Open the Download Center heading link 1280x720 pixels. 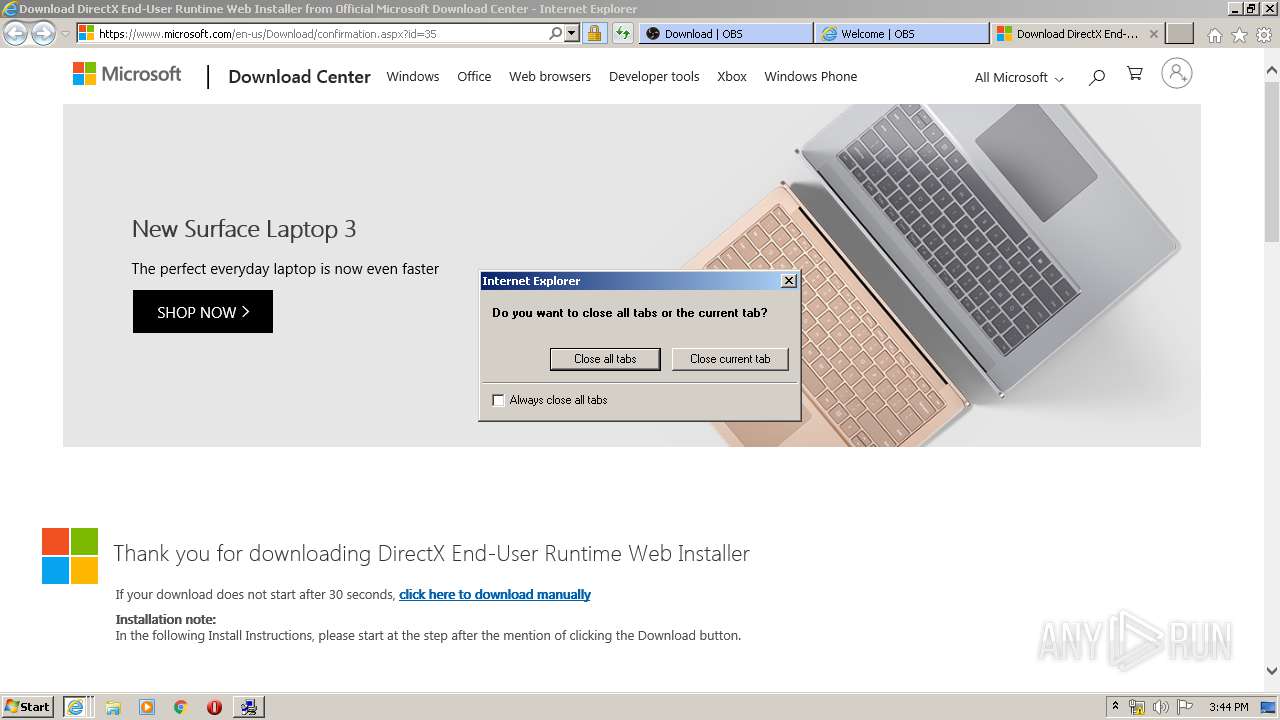(299, 76)
